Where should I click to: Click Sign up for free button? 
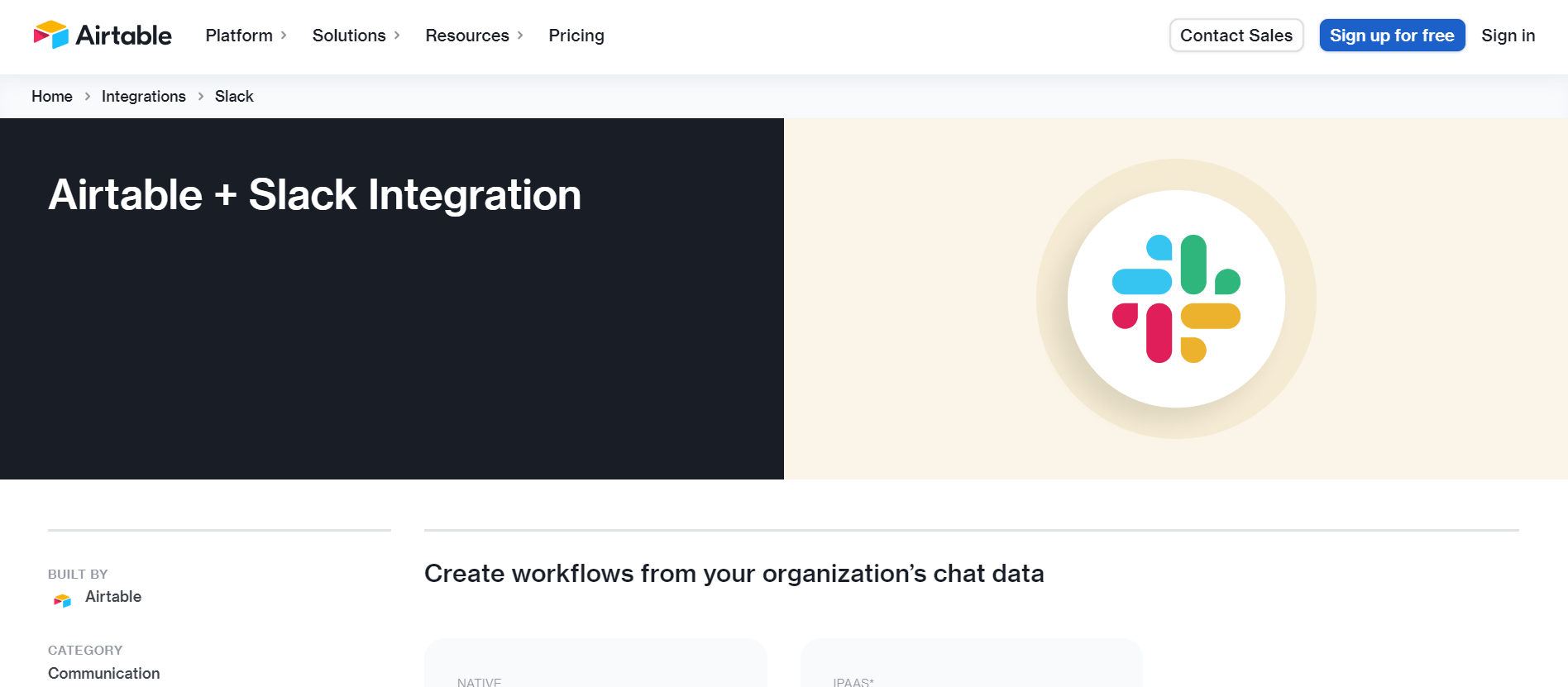coord(1392,36)
